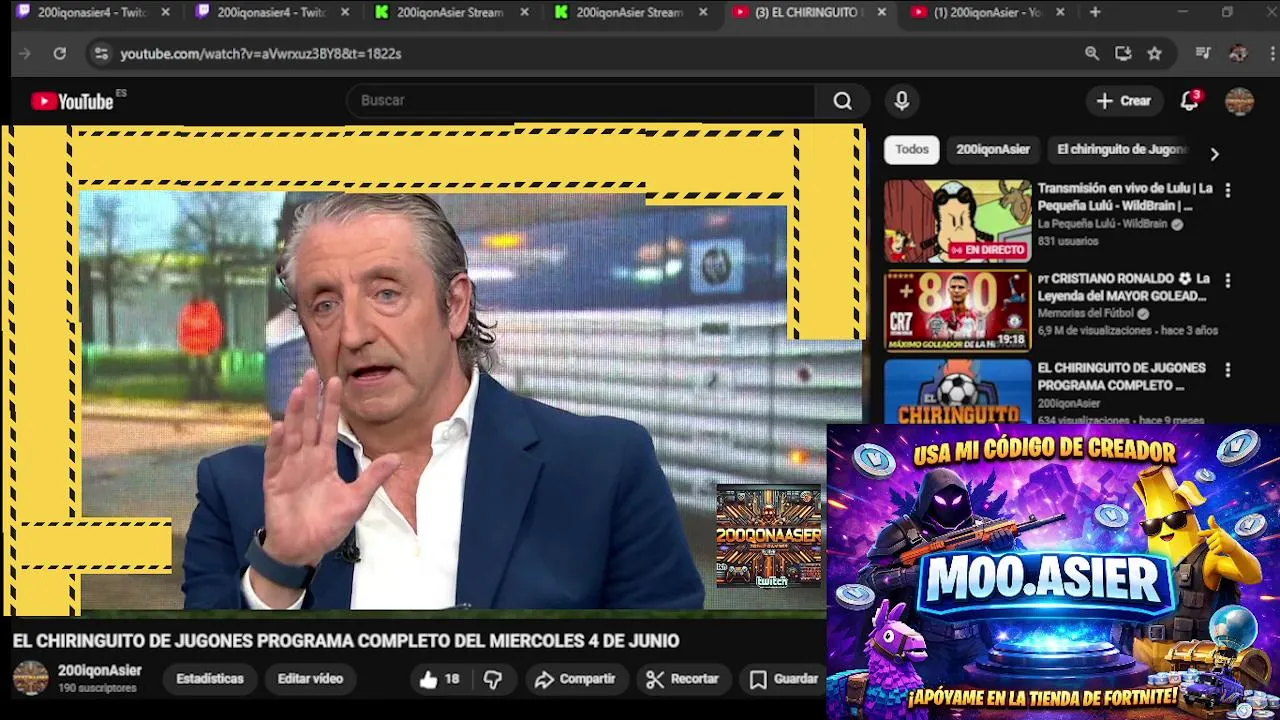Click the Crear button
Viewport: 1280px width, 720px height.
[1123, 101]
